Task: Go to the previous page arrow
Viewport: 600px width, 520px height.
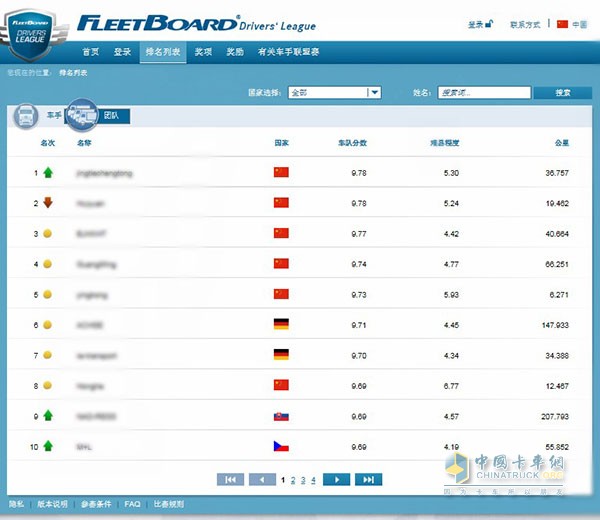Action: [x=262, y=480]
